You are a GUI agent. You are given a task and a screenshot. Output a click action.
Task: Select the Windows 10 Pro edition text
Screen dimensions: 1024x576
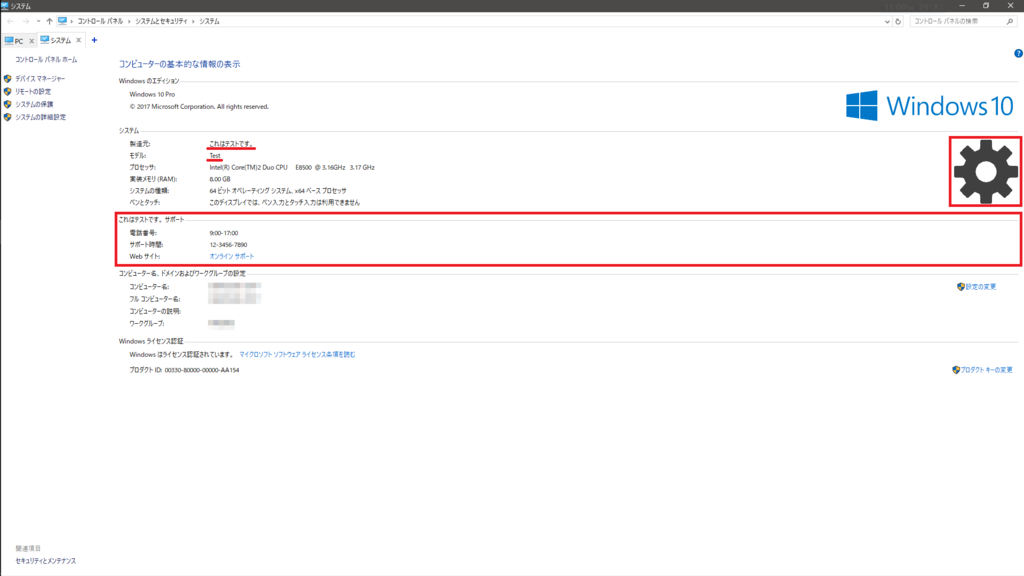152,94
